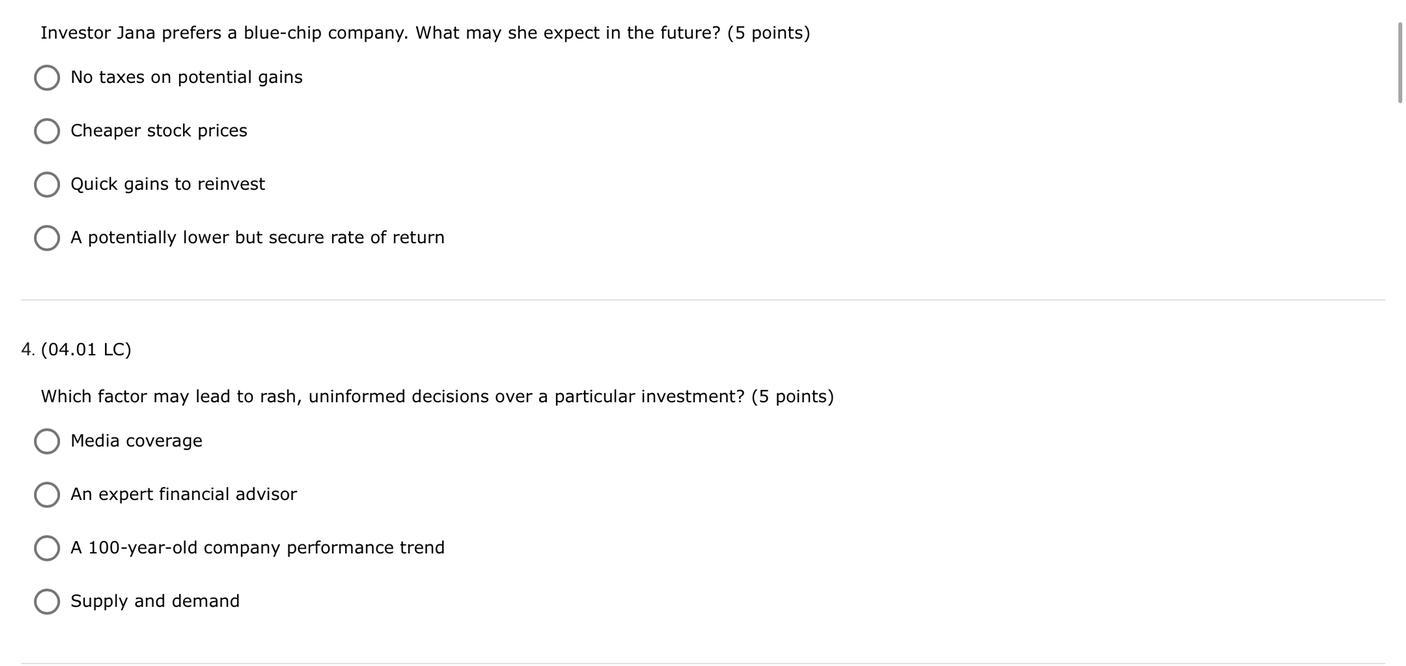Screen dimensions: 1406x666
Task: Click the "Quick gains to reinvest" label text
Action: 168,184
